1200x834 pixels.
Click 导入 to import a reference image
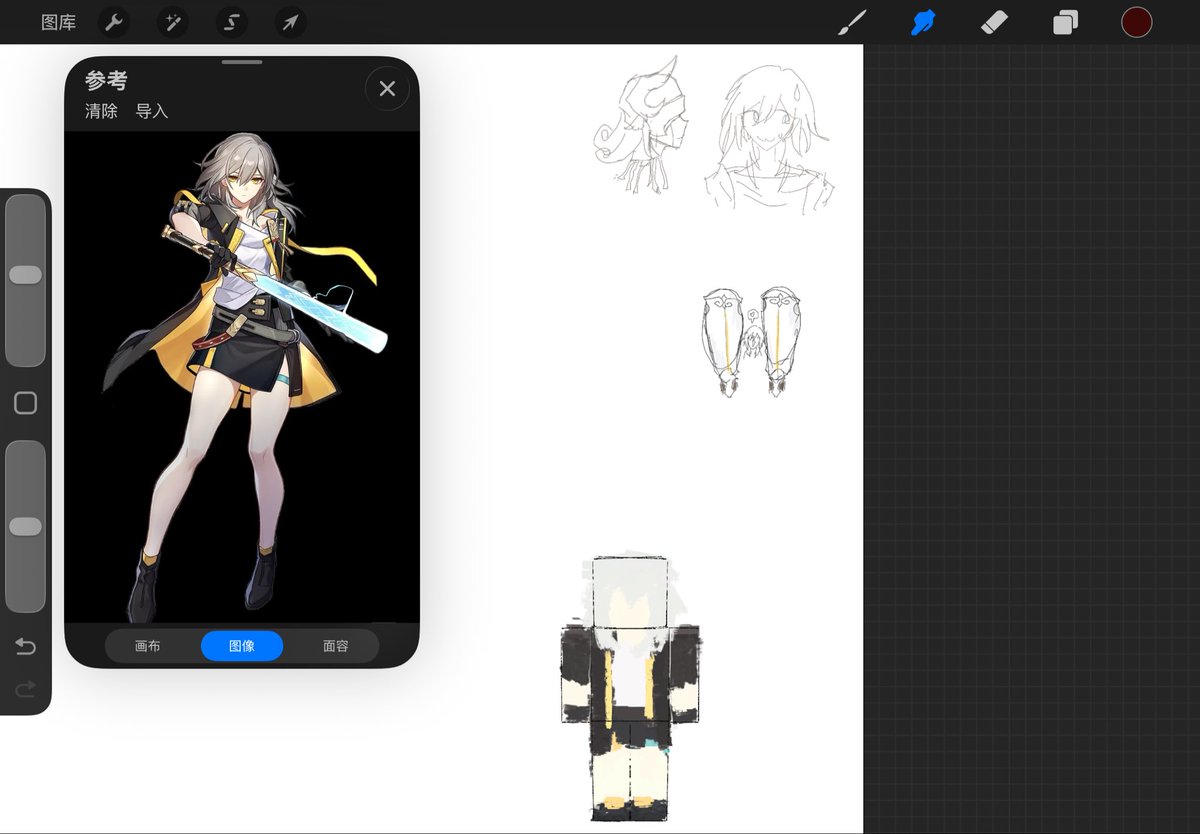pyautogui.click(x=152, y=111)
